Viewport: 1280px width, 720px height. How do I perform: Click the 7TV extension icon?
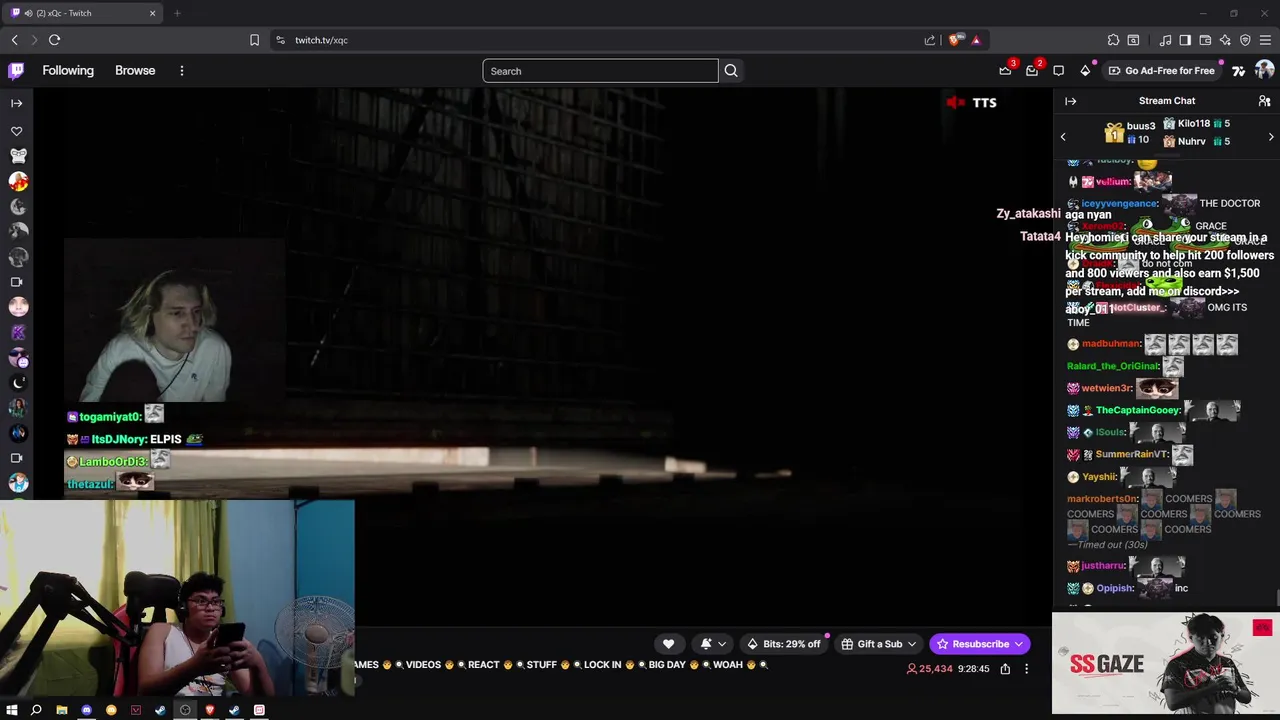point(1238,71)
